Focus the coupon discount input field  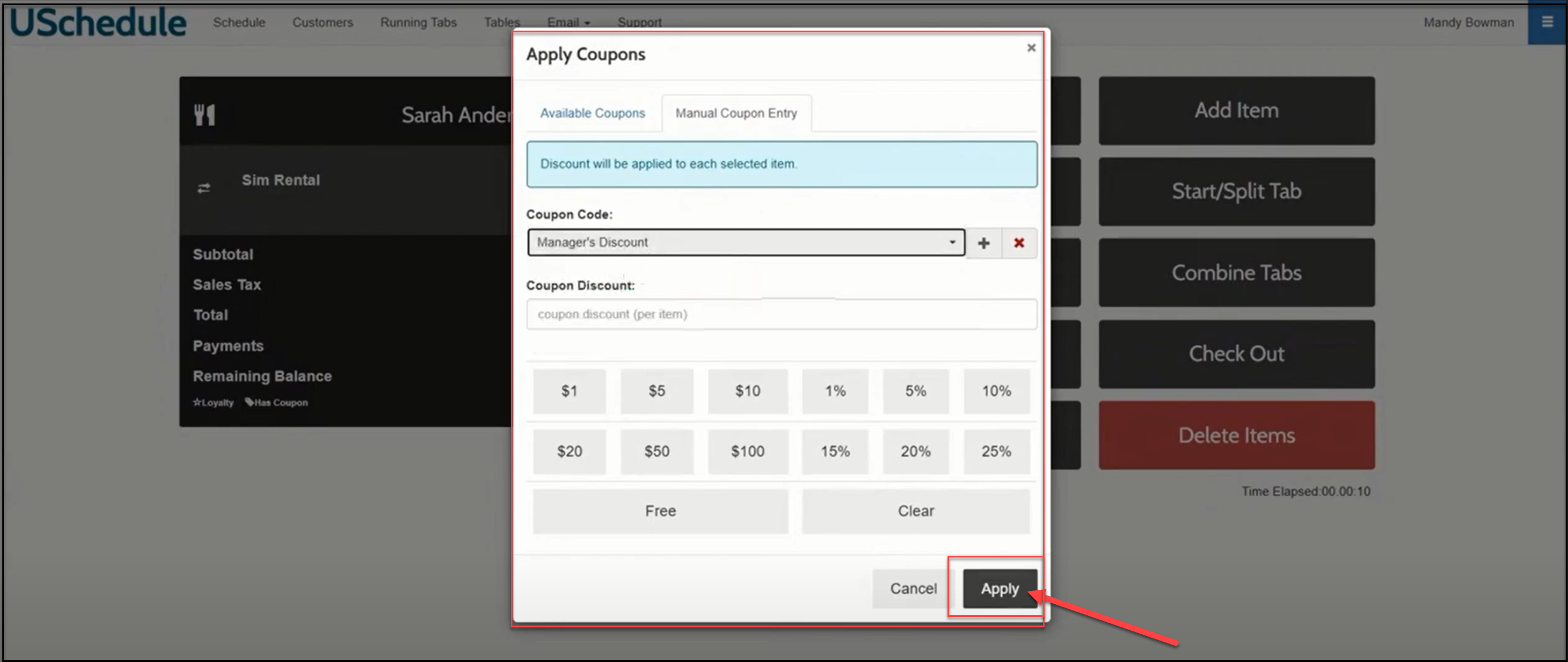(x=781, y=314)
